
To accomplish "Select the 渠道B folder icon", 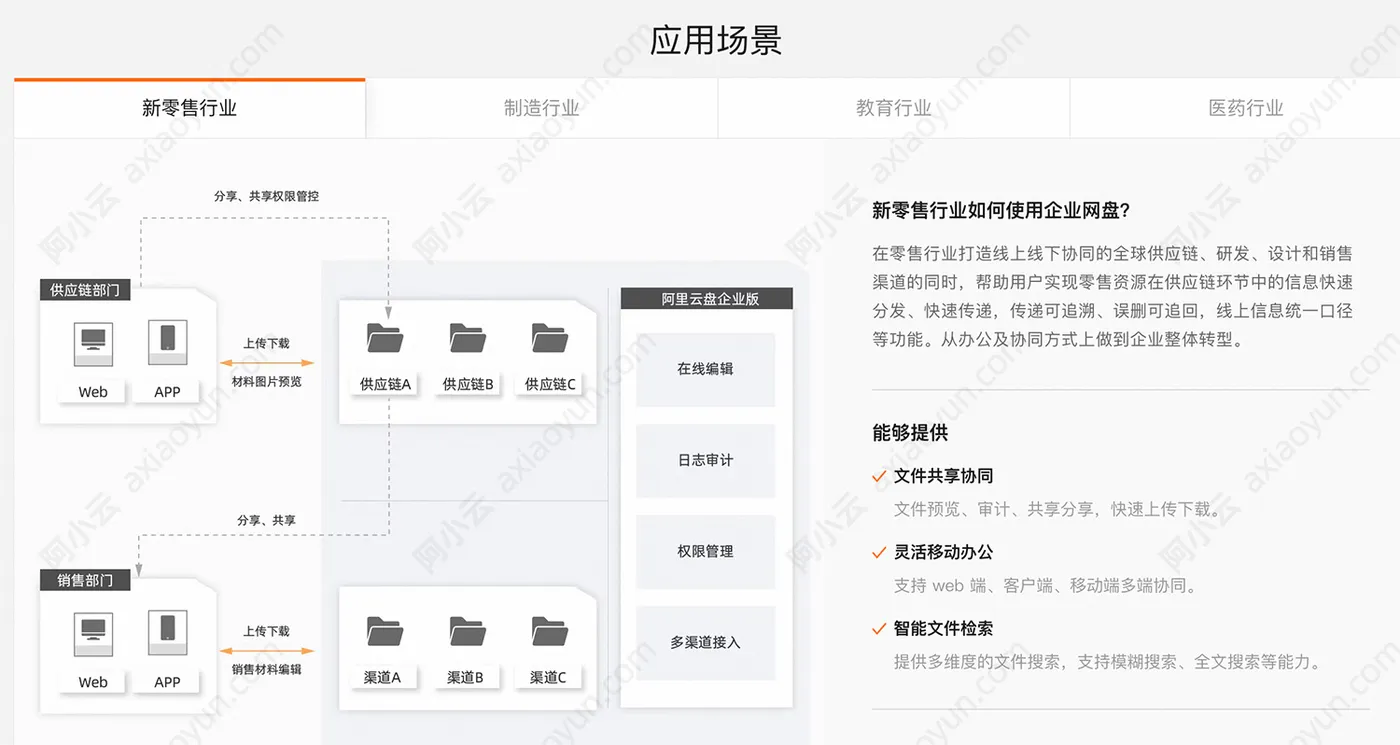I will [466, 633].
